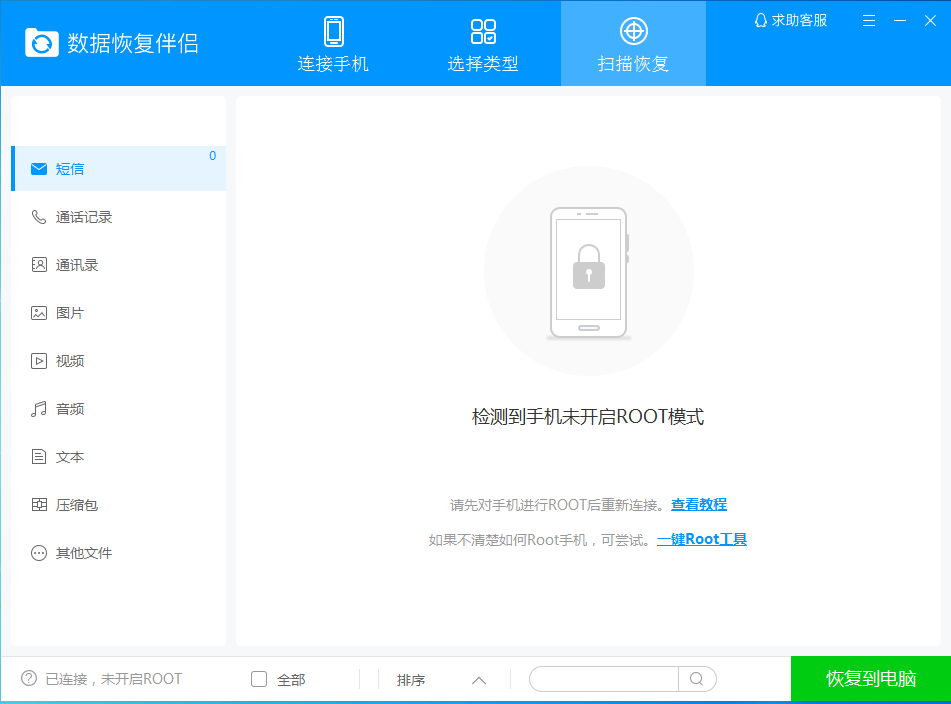The image size is (951, 704).
Task: Click the 一键Root工具 link
Action: [702, 539]
